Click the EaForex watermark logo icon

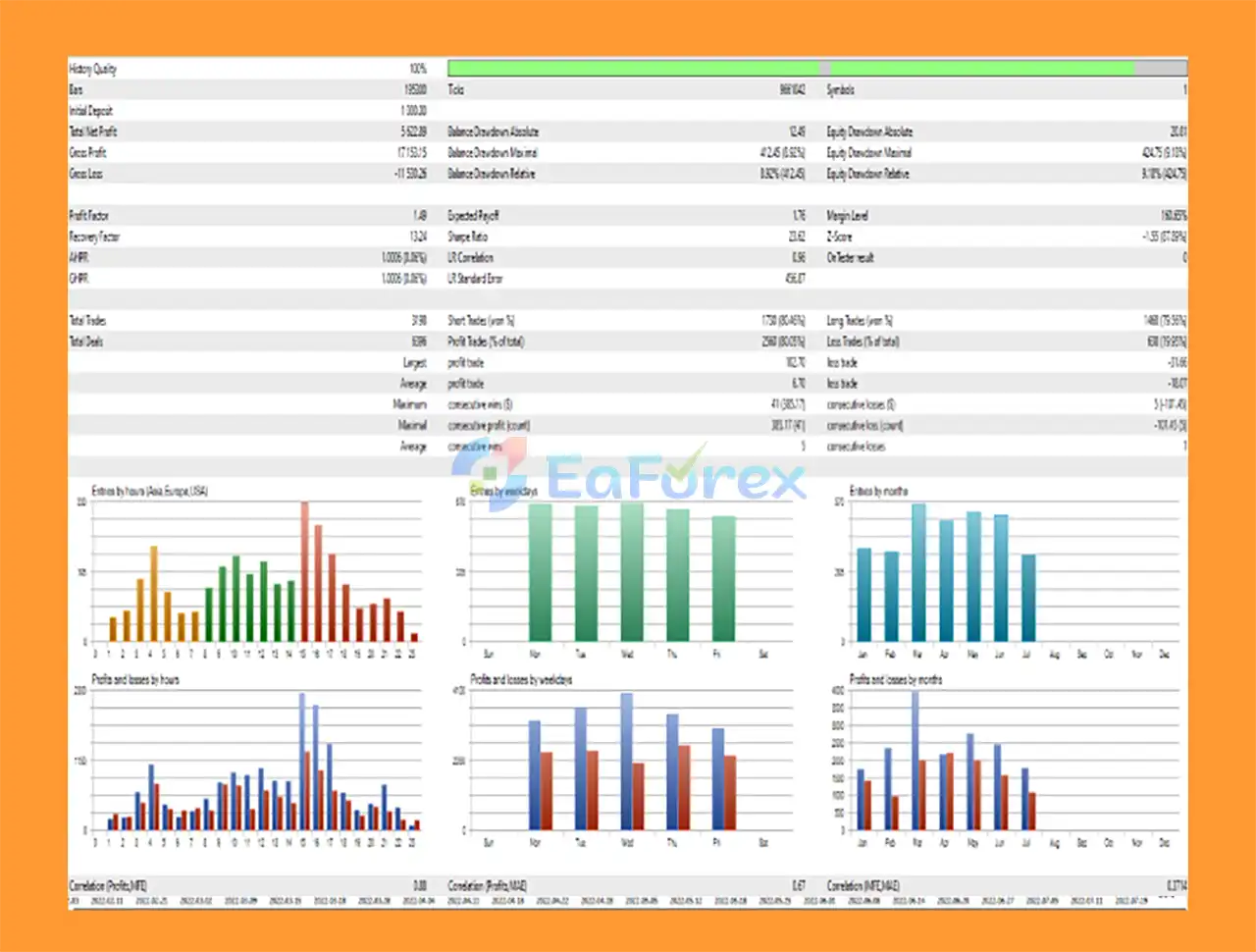pos(494,475)
